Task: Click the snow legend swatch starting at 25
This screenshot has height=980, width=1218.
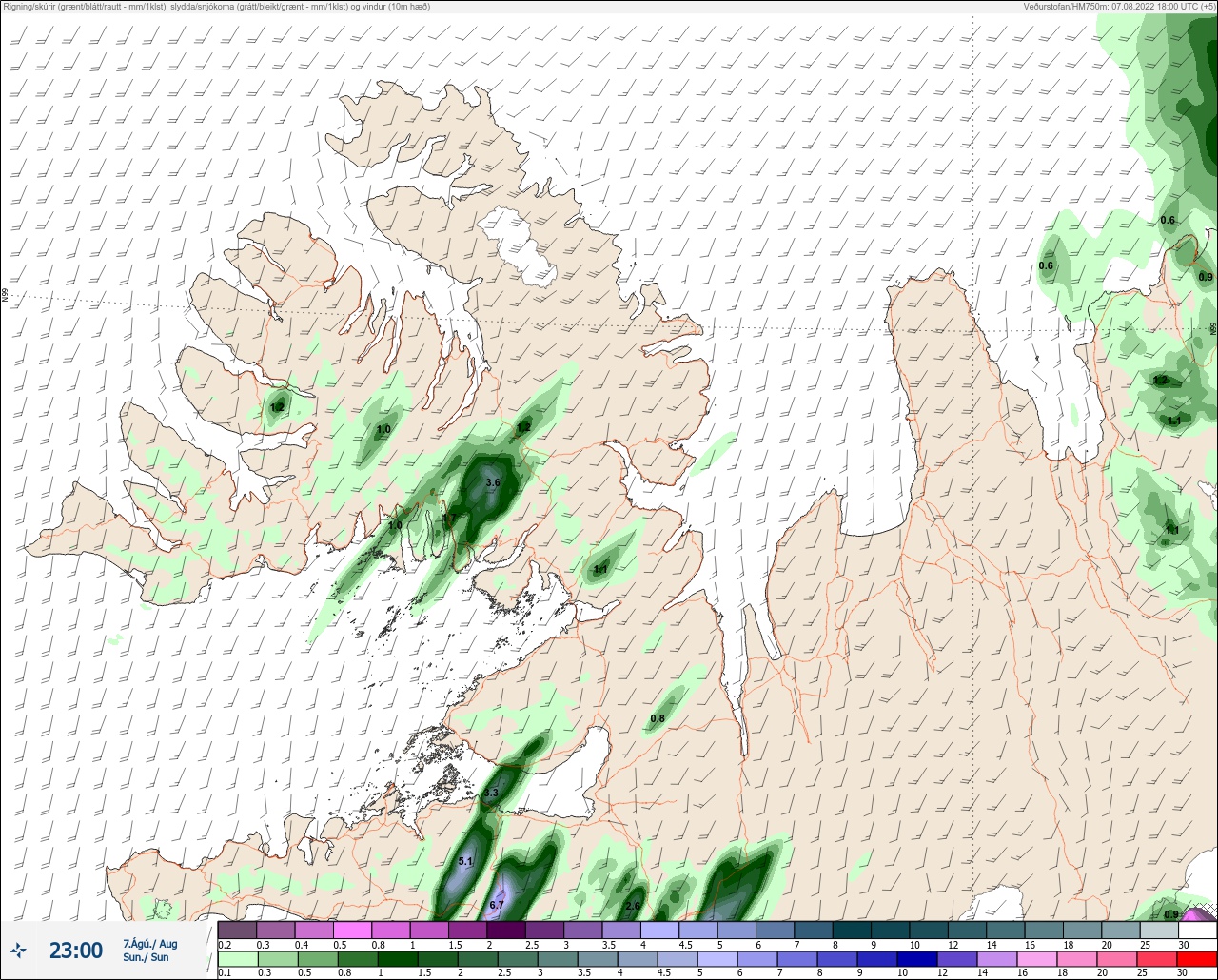Action: [x=1160, y=930]
